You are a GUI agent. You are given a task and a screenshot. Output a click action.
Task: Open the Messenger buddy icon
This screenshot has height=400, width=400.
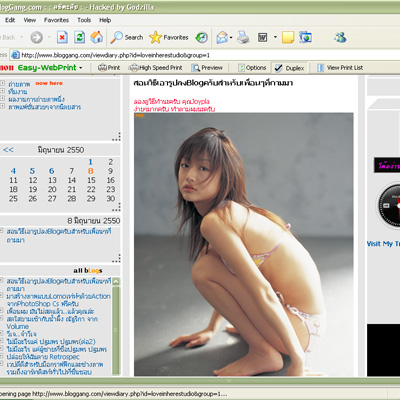coord(340,37)
